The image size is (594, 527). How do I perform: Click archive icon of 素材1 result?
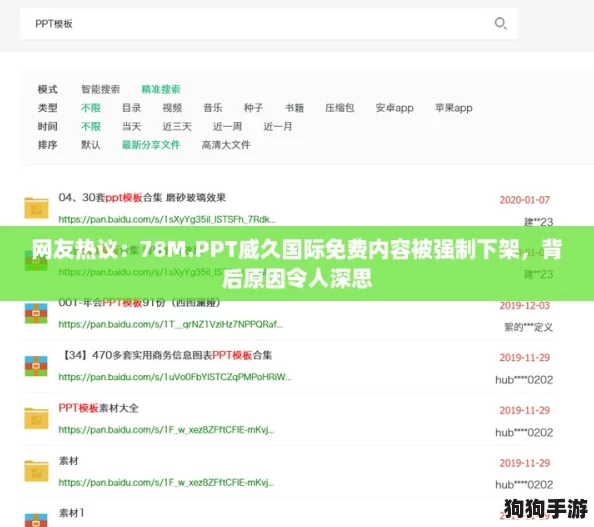[x=36, y=520]
